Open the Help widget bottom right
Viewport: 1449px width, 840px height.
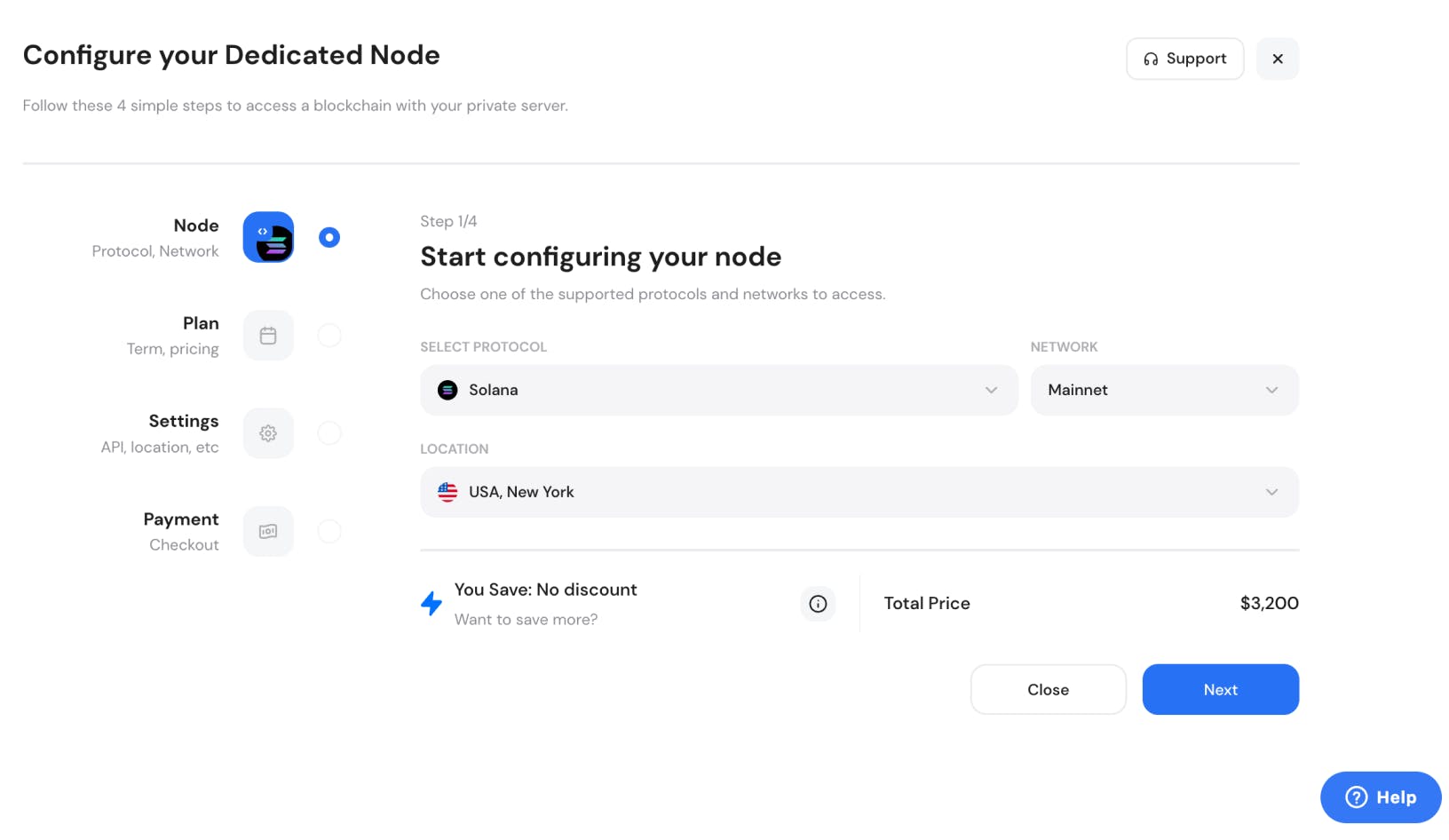[x=1379, y=796]
